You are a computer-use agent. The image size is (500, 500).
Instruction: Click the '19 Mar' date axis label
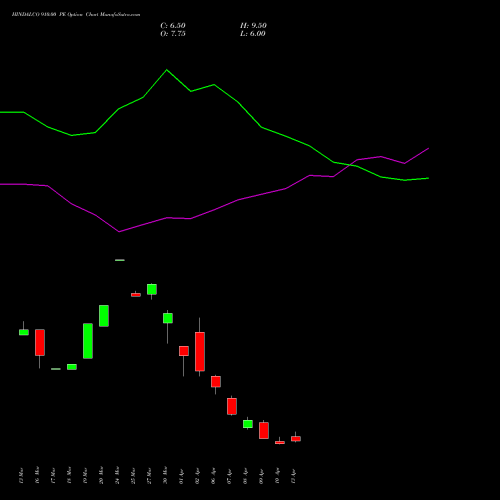85,475
